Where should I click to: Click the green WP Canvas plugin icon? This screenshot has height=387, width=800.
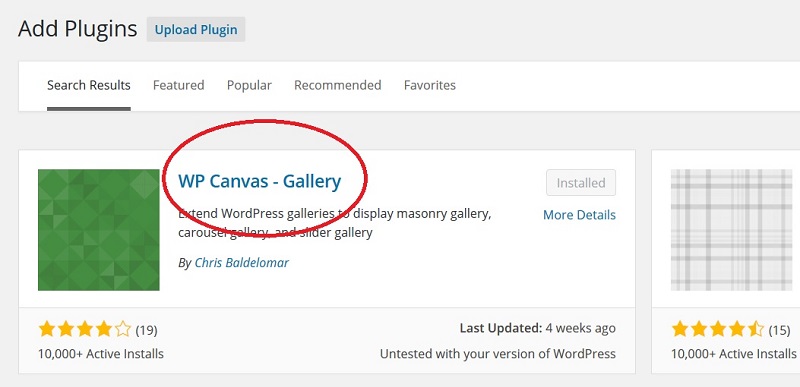point(98,230)
